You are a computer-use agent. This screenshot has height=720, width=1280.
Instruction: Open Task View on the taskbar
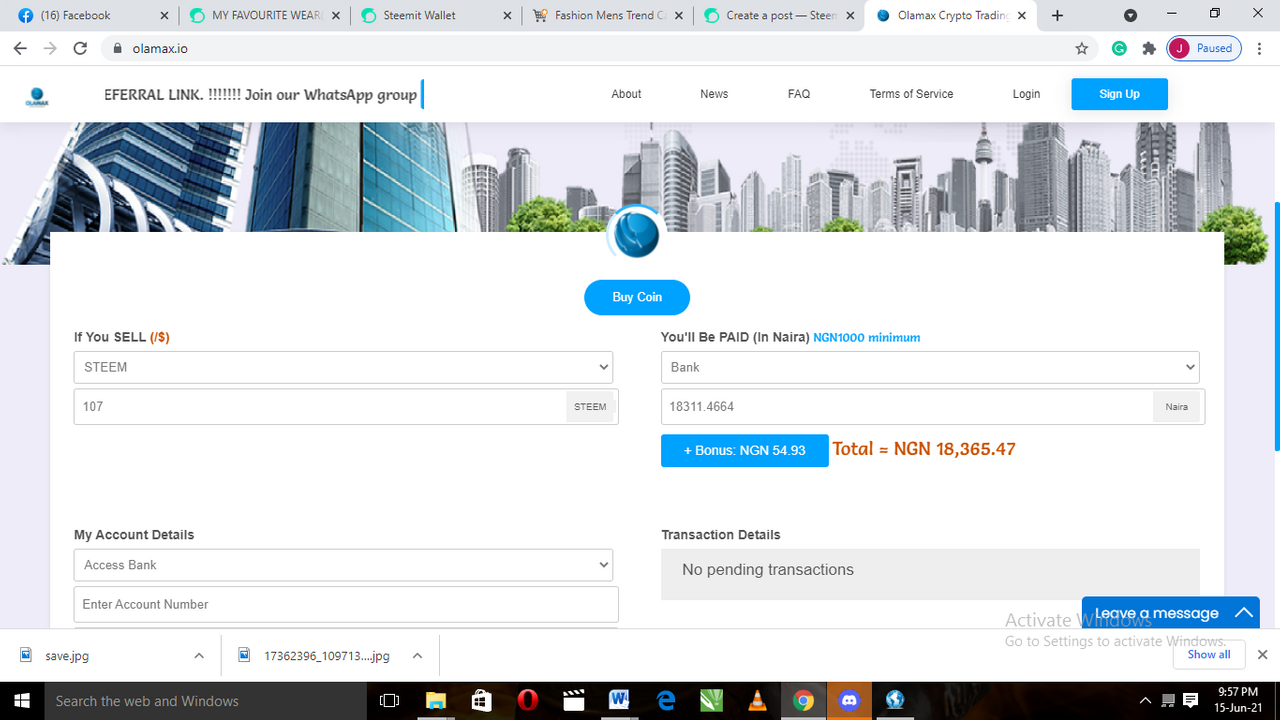click(x=390, y=701)
